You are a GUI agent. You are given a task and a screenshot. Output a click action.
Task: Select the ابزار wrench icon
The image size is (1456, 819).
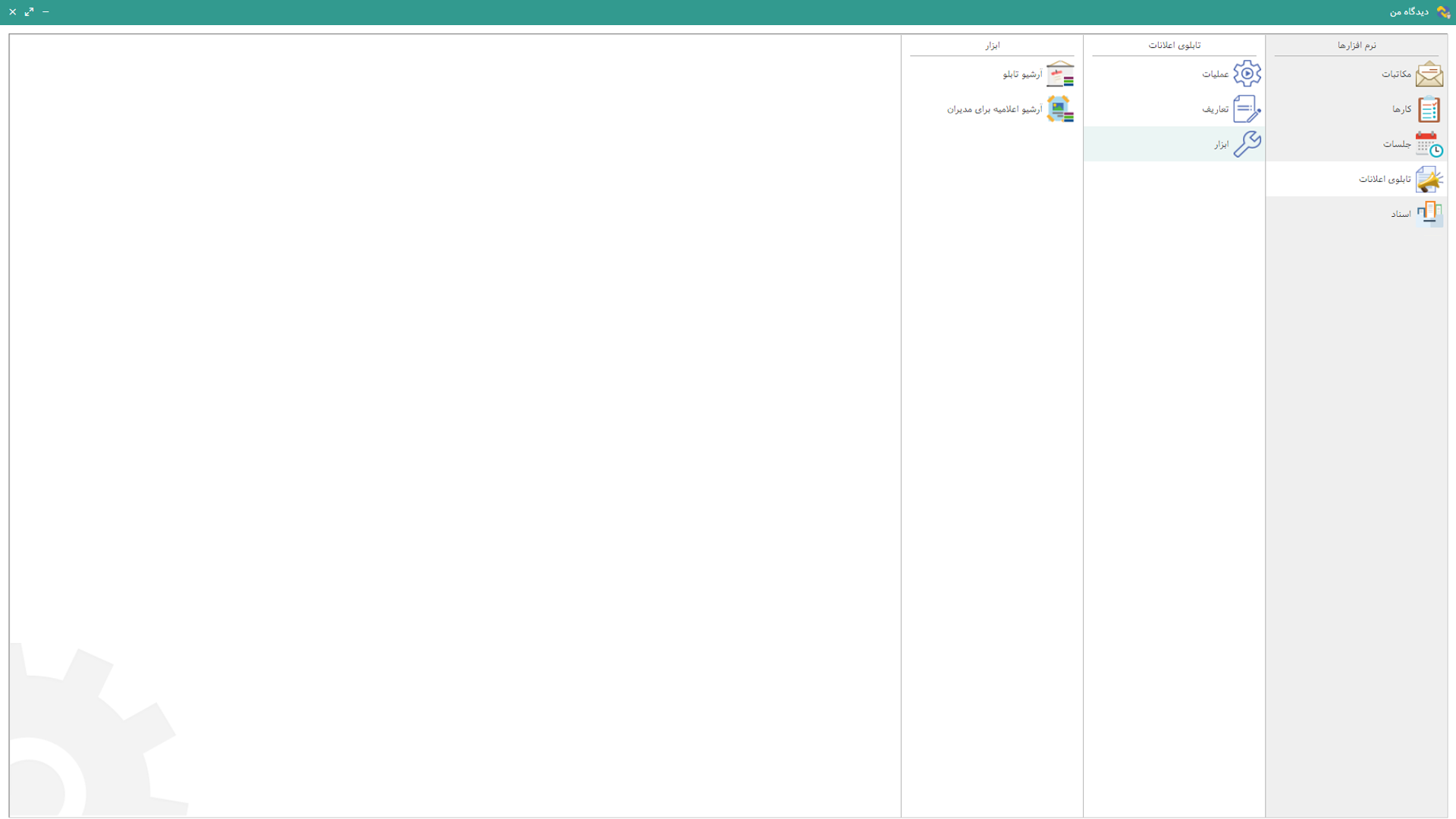click(x=1247, y=144)
